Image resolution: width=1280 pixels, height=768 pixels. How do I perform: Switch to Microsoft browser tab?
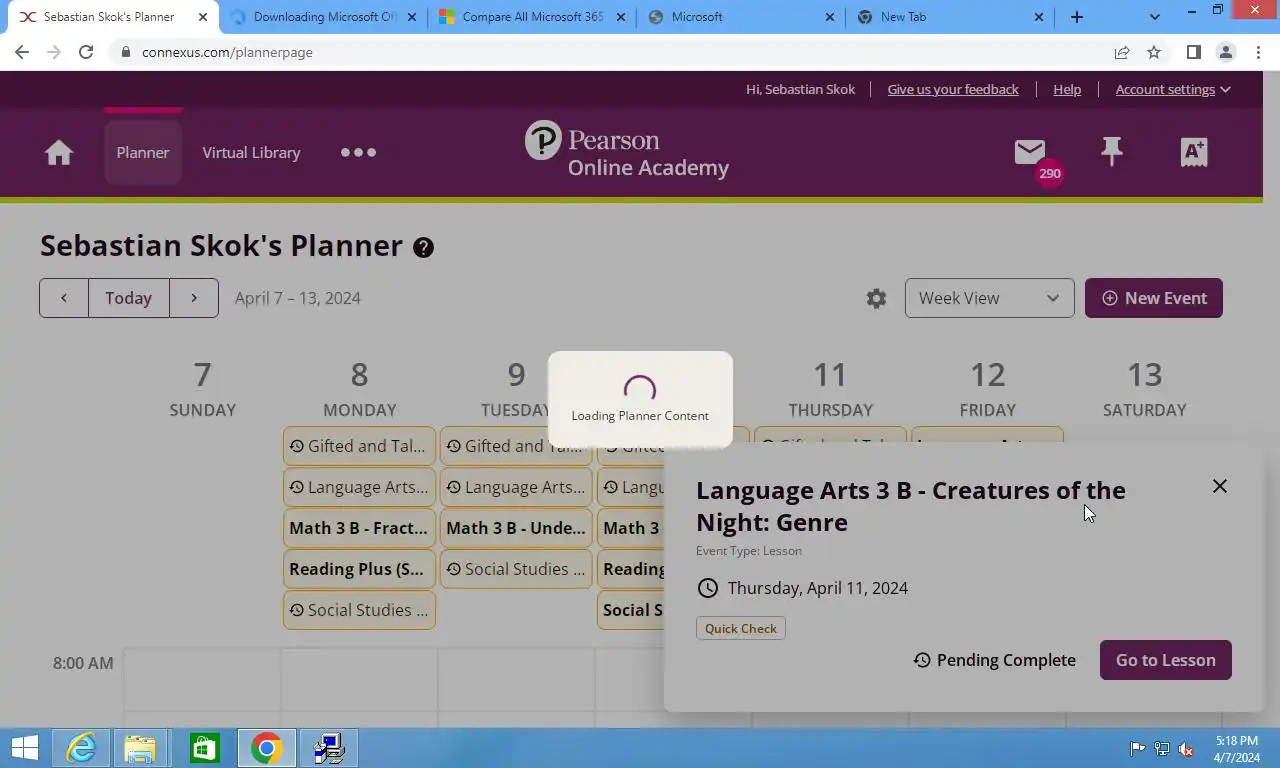click(741, 17)
